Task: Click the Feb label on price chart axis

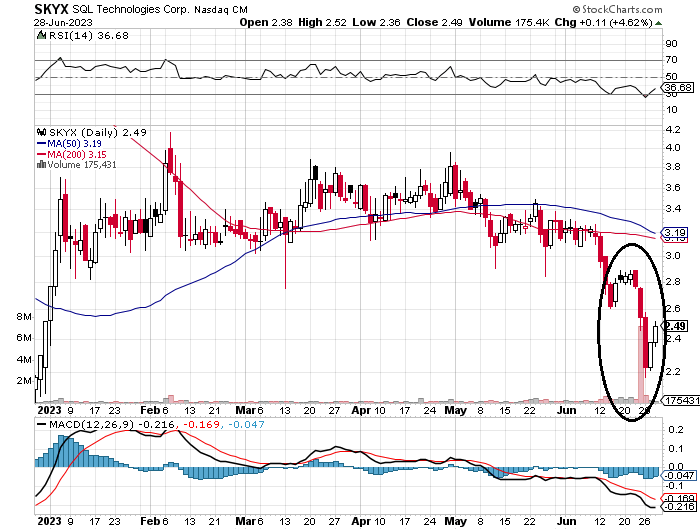Action: pos(150,410)
